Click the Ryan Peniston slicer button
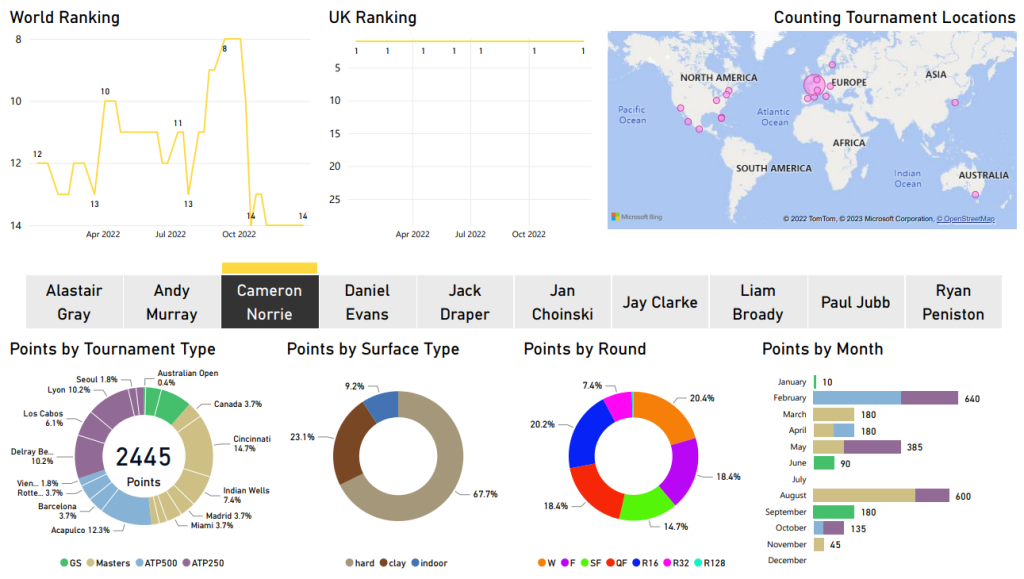This screenshot has width=1024, height=579. pyautogui.click(x=953, y=302)
